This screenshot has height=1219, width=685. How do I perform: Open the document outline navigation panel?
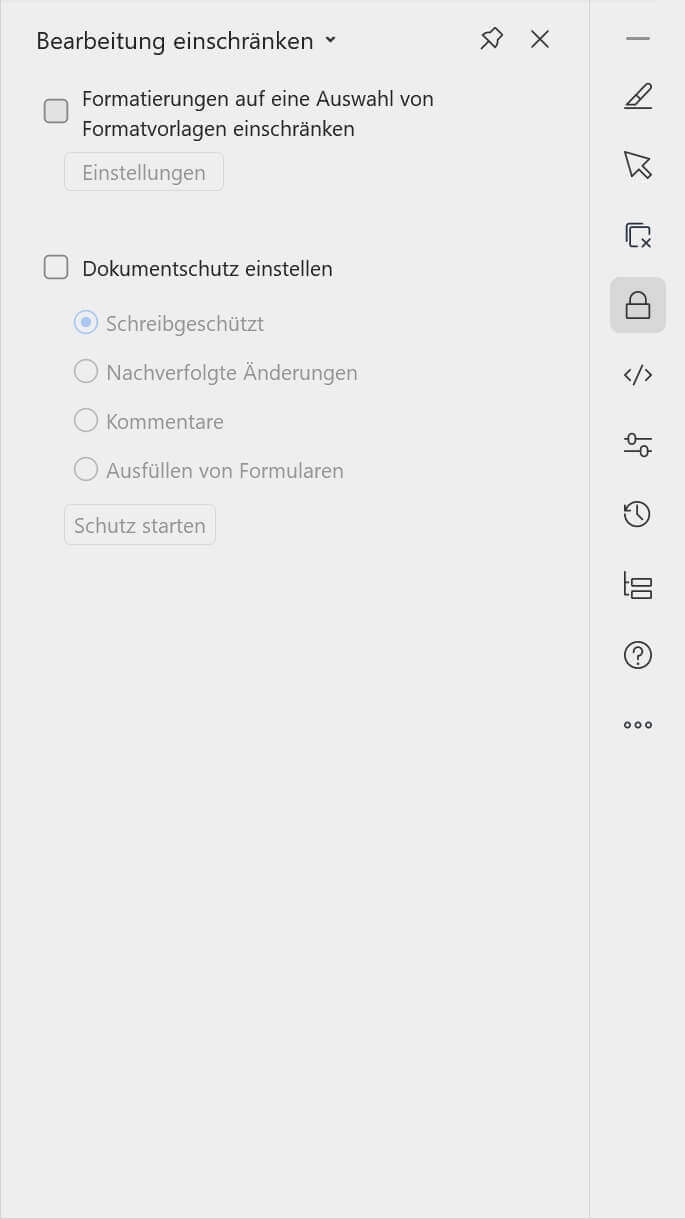[637, 585]
